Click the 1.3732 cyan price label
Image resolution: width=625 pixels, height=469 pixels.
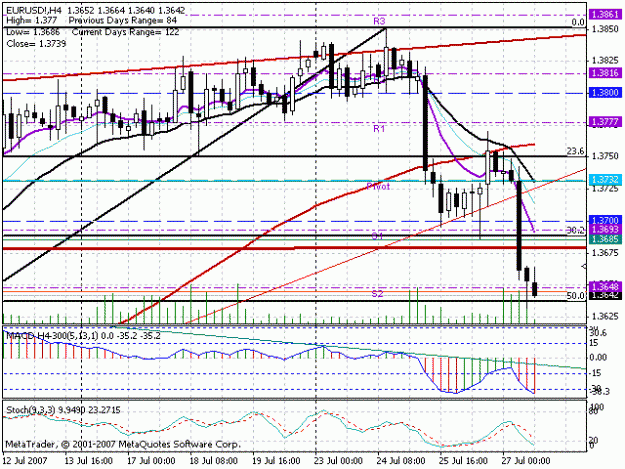pos(605,180)
